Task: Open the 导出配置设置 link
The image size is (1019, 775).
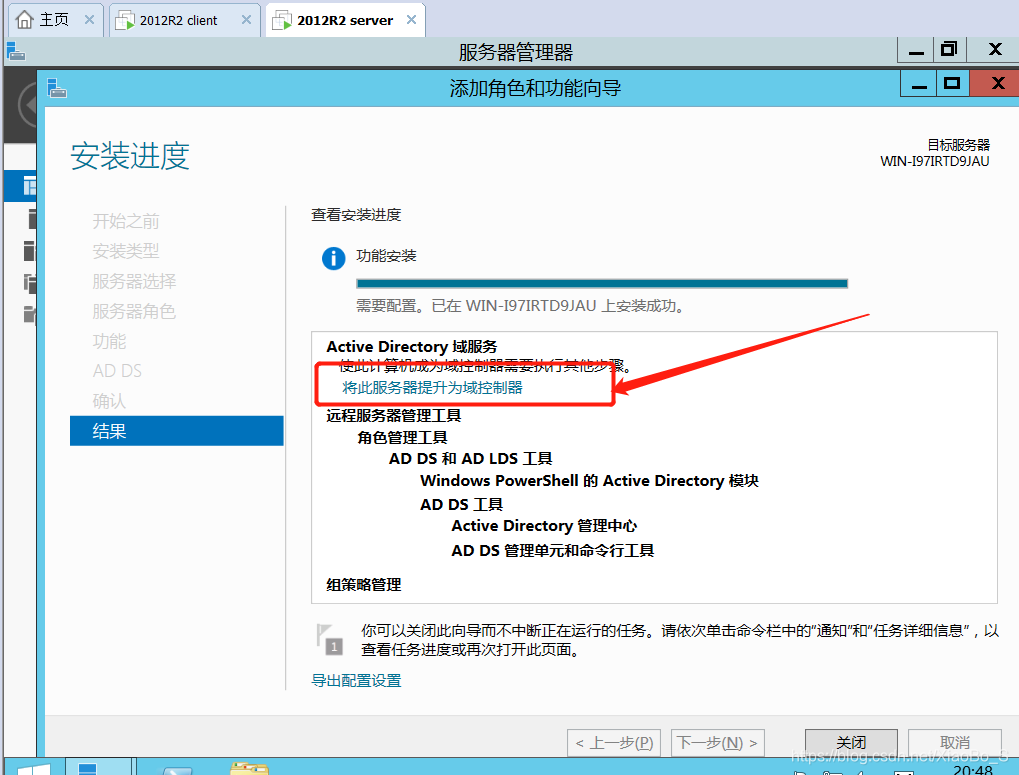Action: 356,681
